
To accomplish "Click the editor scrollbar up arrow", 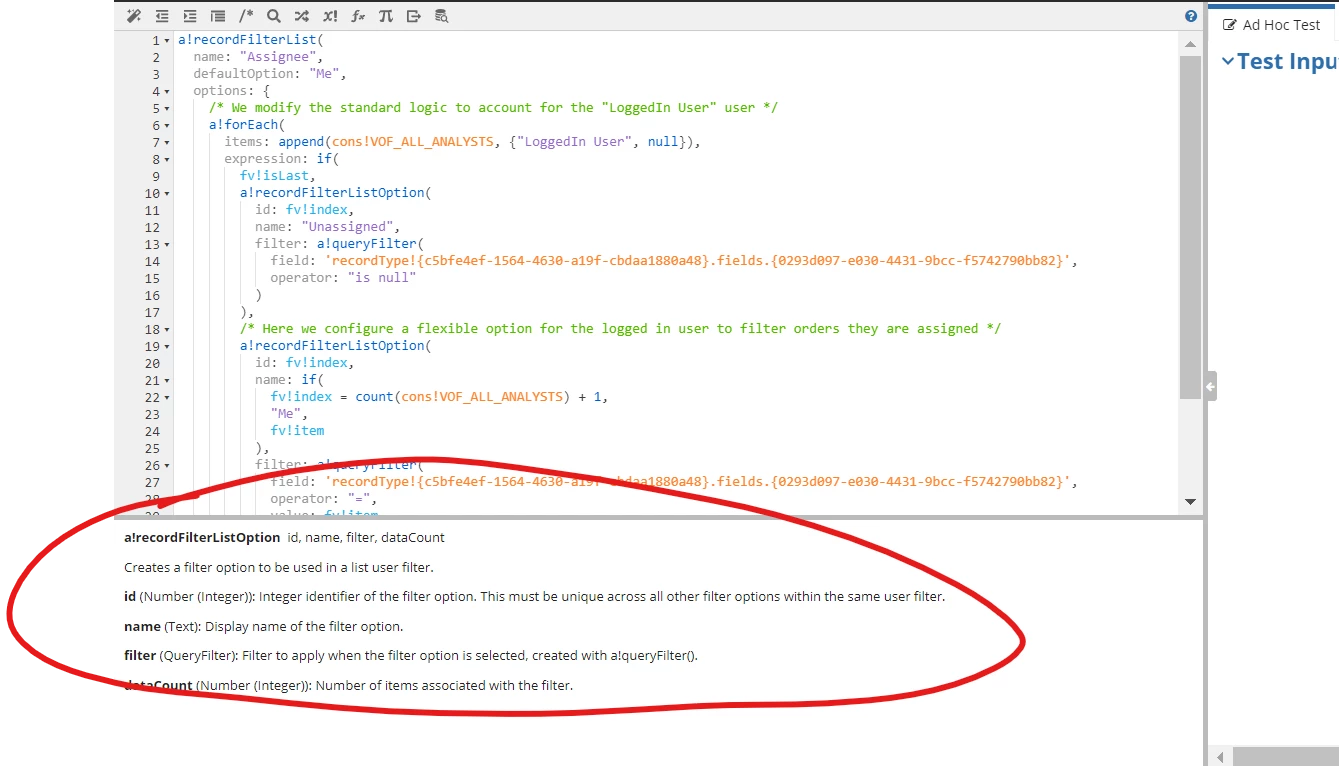I will tap(1190, 44).
